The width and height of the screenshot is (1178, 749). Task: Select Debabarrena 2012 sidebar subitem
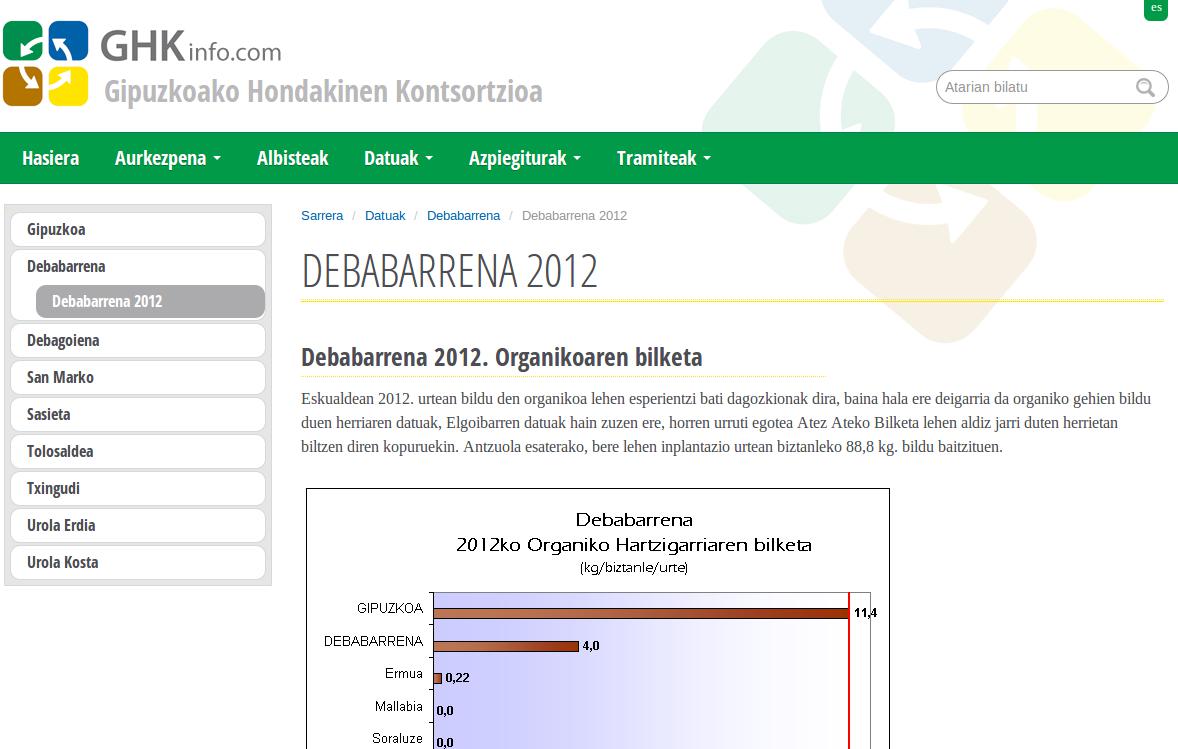click(x=150, y=302)
